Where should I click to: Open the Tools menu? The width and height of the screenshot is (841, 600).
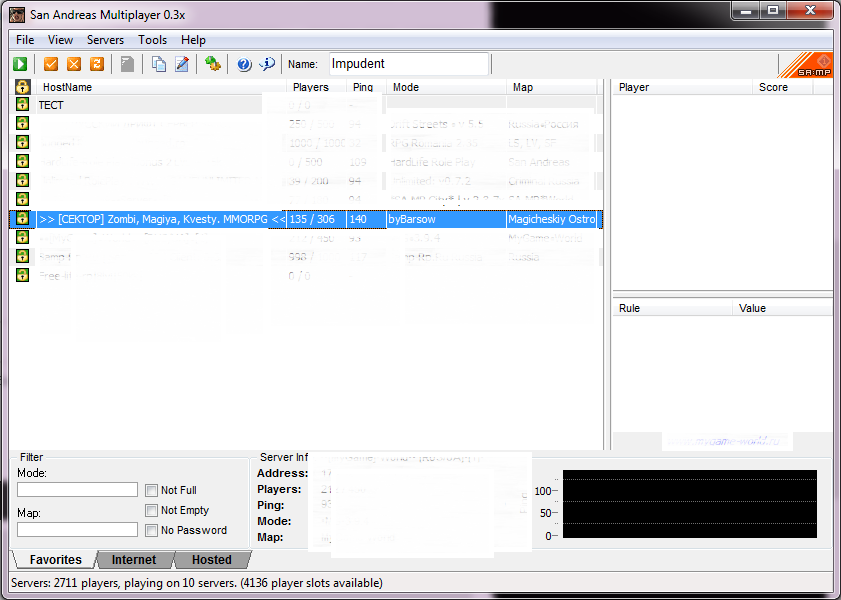click(152, 40)
